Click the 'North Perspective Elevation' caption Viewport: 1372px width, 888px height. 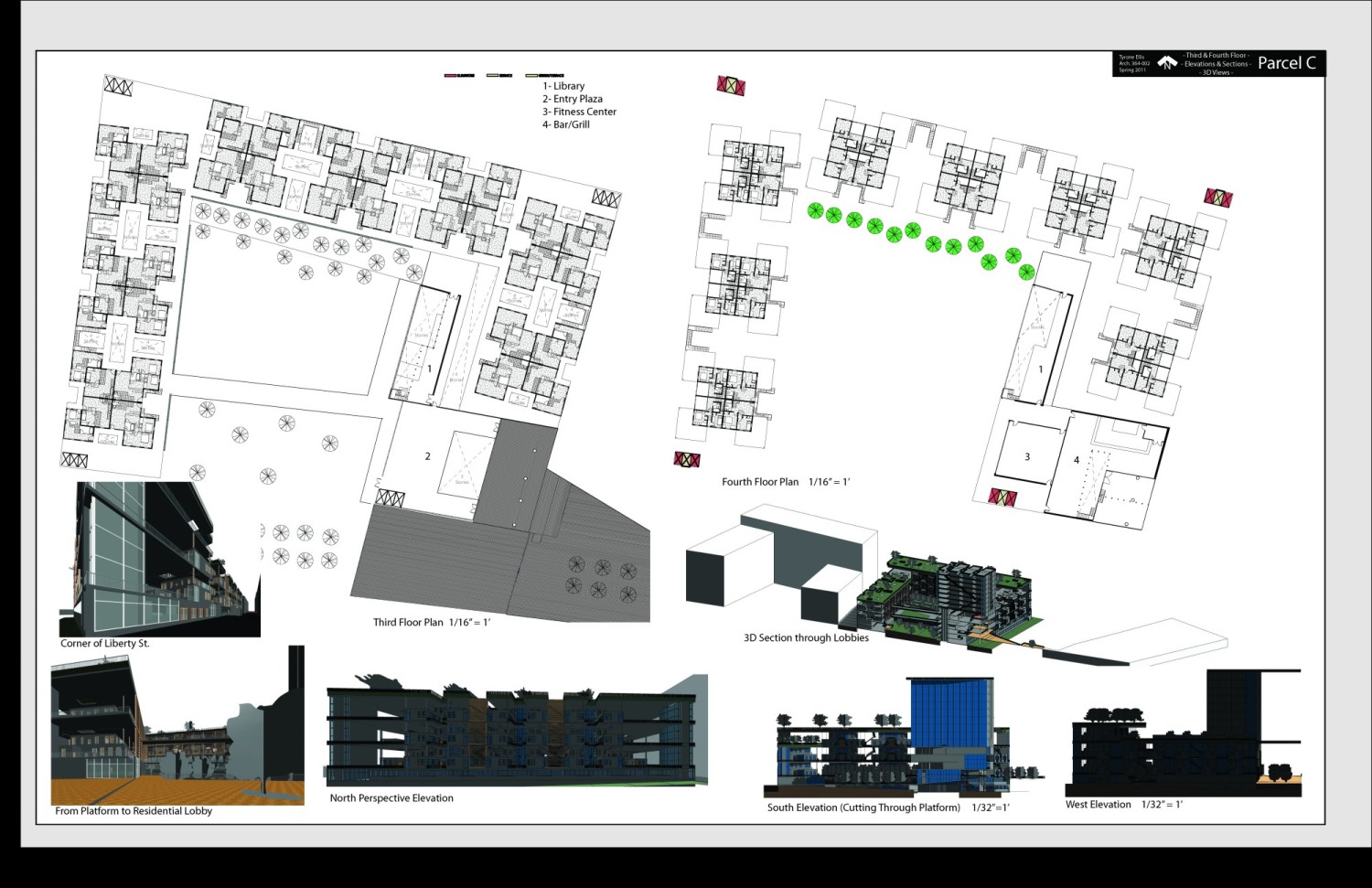tap(391, 797)
